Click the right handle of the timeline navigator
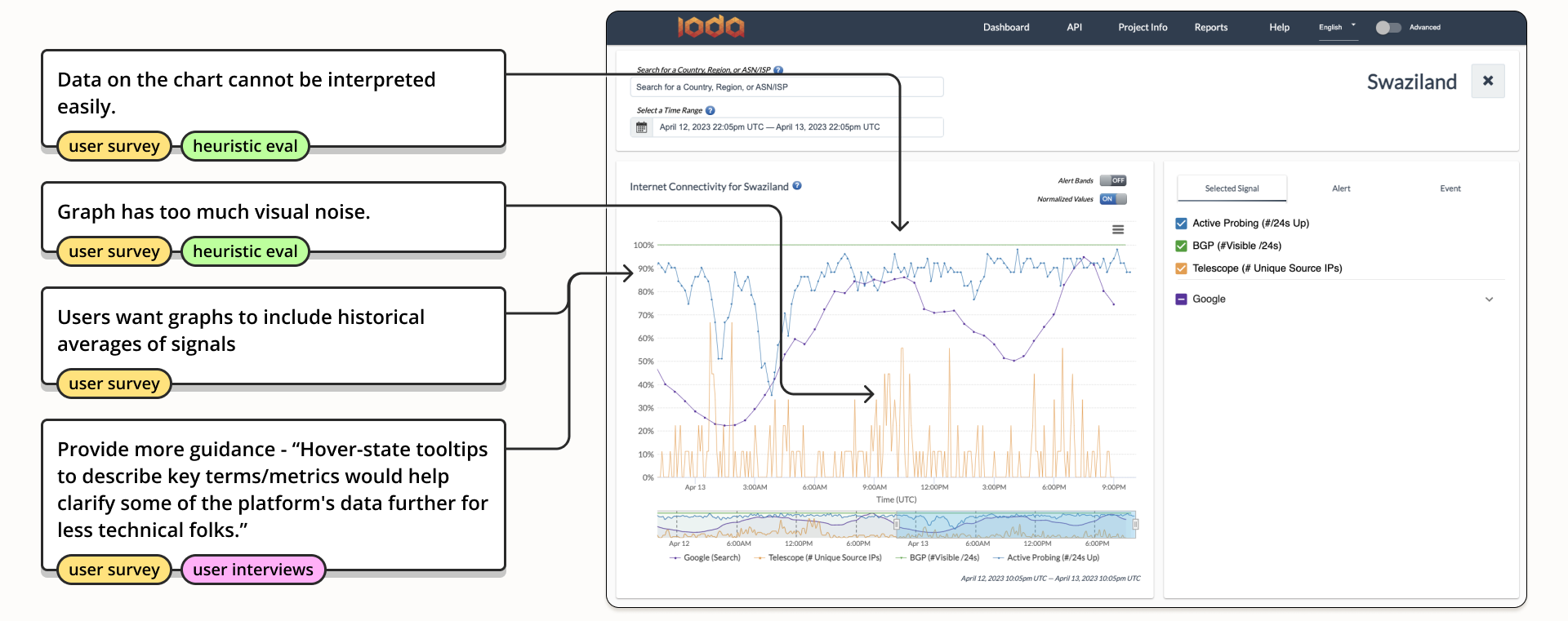The width and height of the screenshot is (1568, 621). [x=1135, y=524]
